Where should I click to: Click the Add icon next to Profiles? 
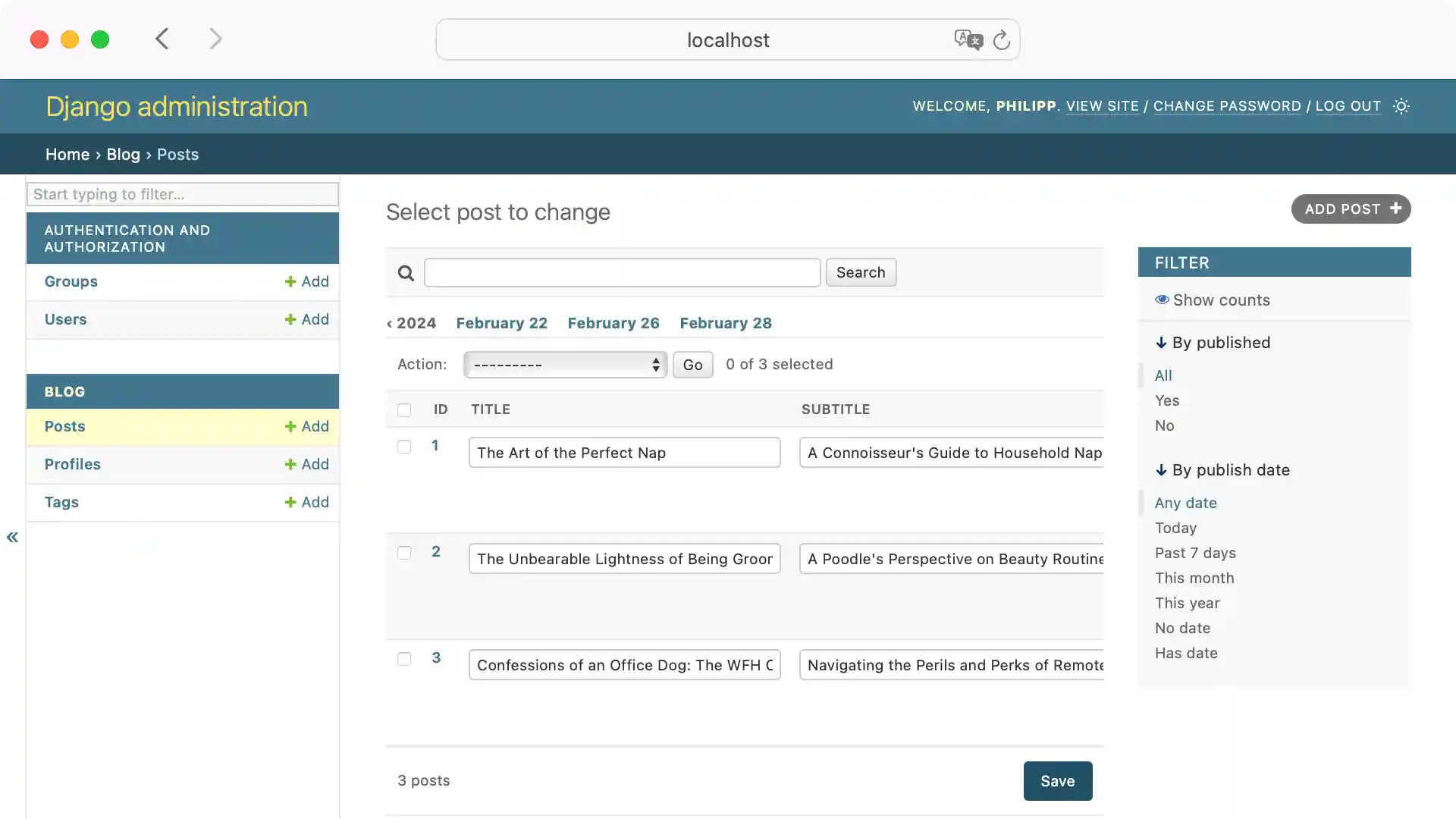pyautogui.click(x=290, y=464)
